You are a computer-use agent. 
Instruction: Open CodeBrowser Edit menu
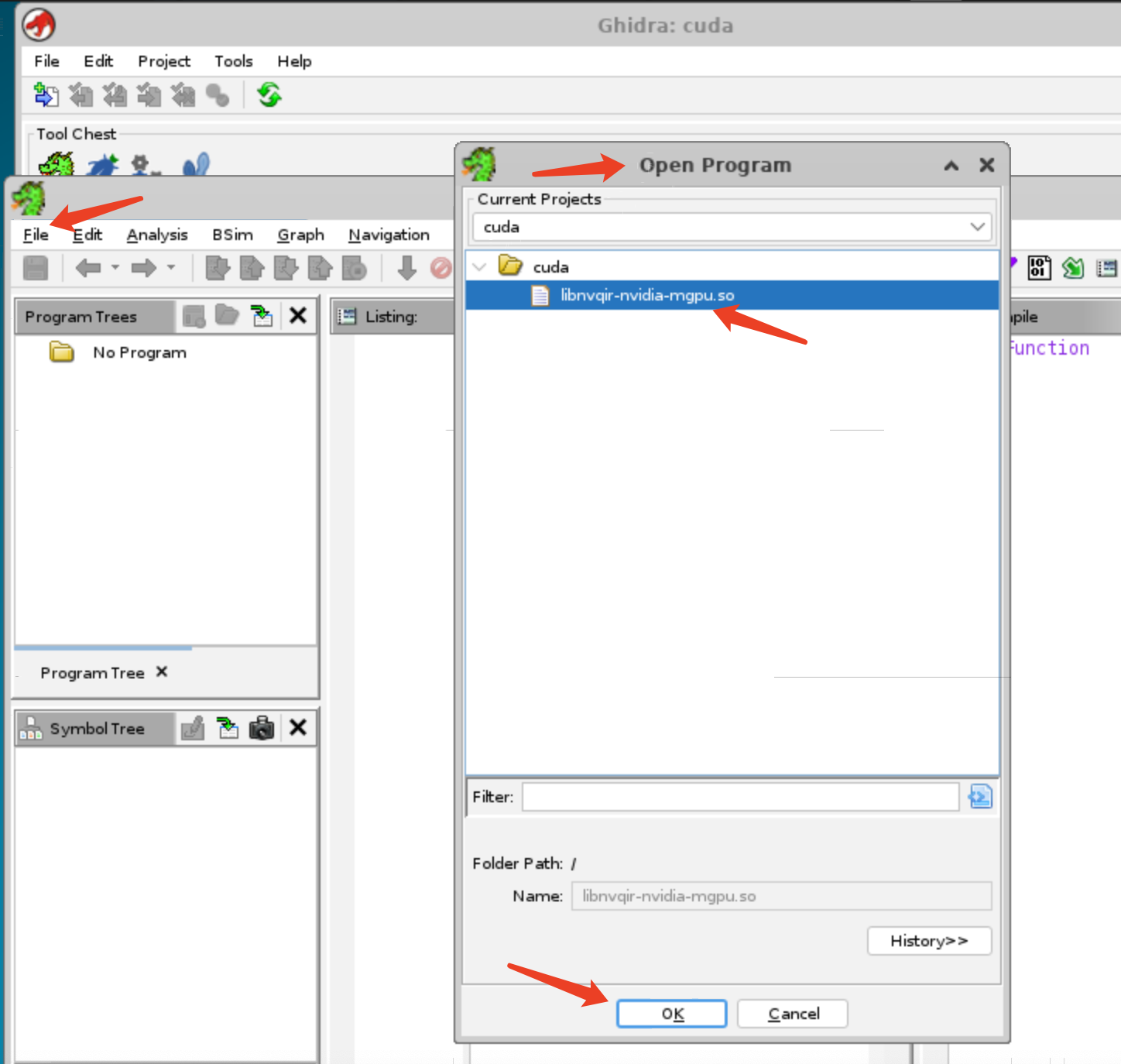click(87, 235)
